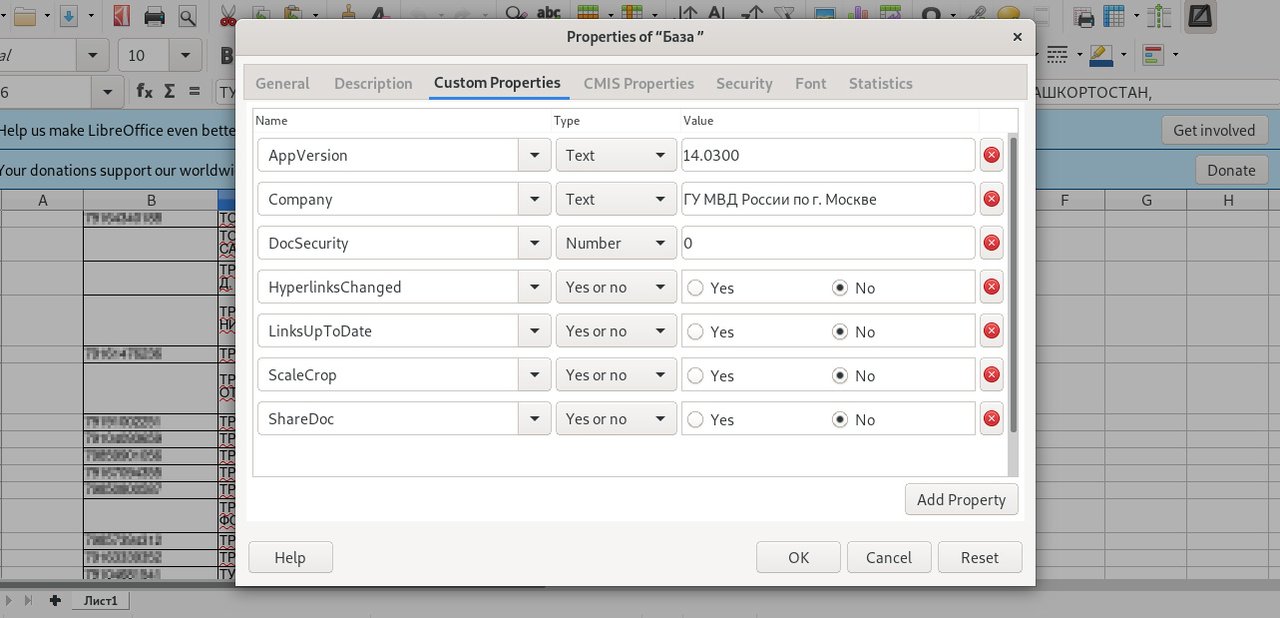1280x618 pixels.
Task: Click the Freeze Rows and Columns icon
Action: pos(1114,16)
